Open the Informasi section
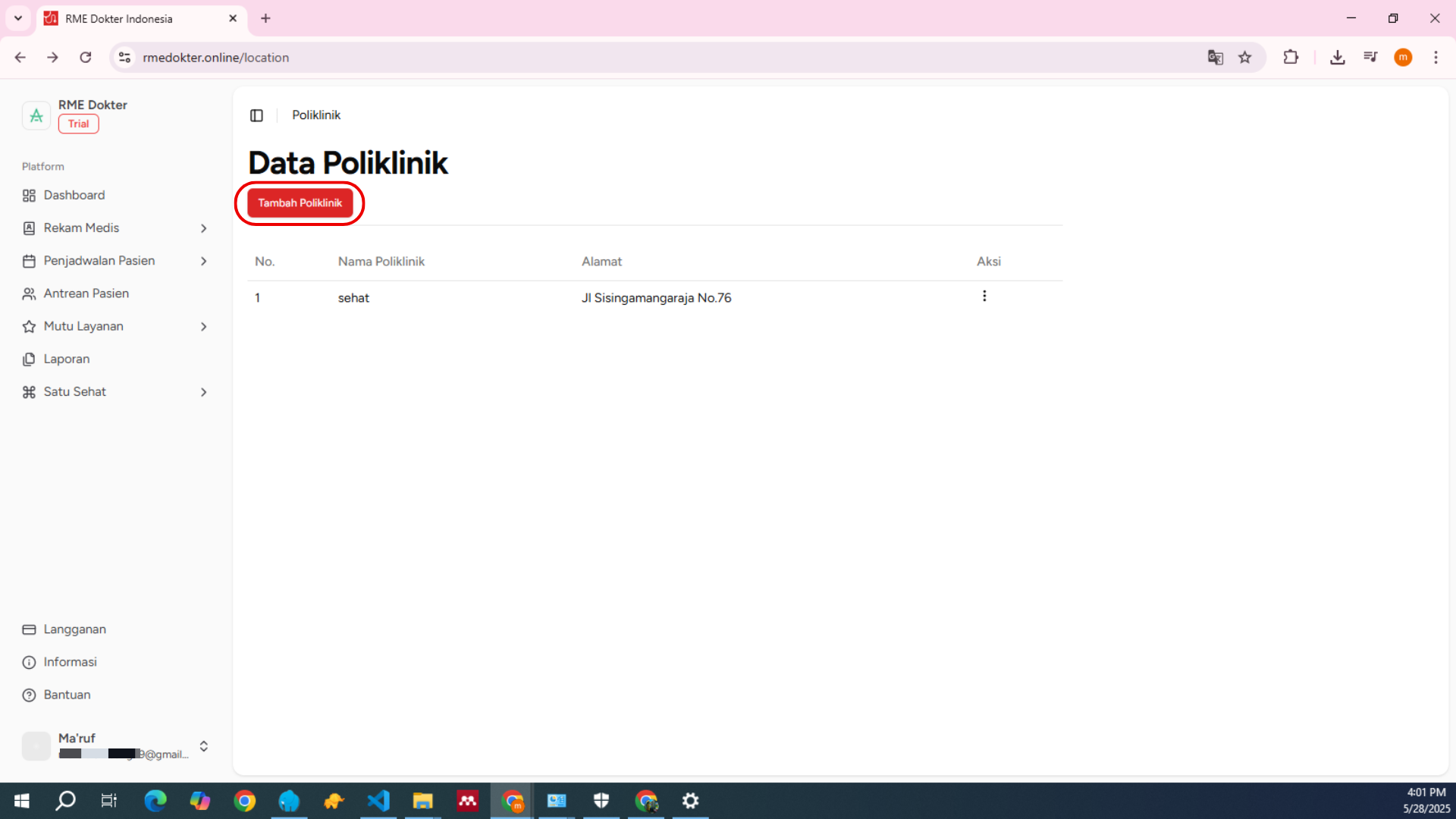 (70, 662)
